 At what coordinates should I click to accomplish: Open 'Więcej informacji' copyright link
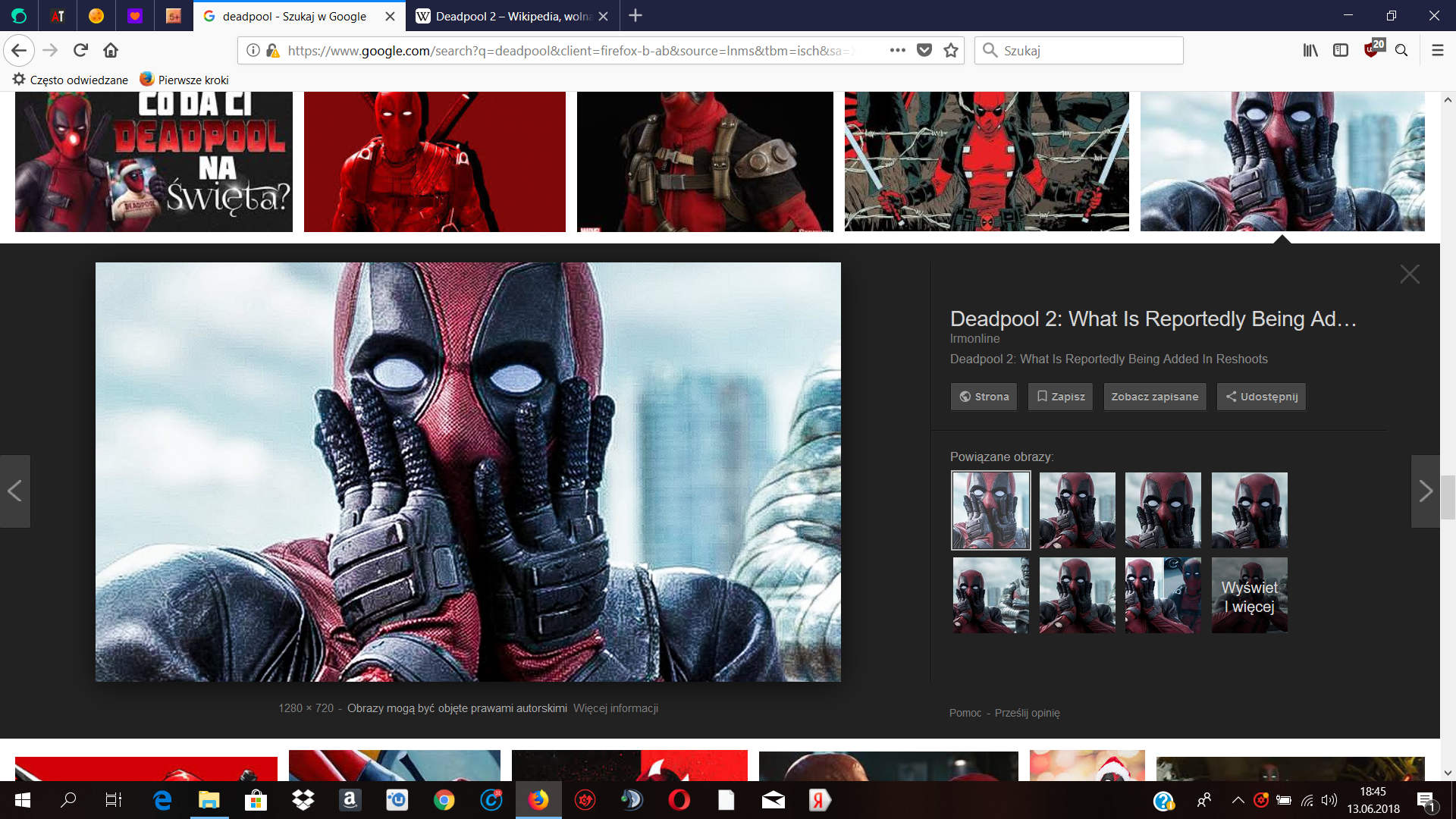(x=616, y=708)
